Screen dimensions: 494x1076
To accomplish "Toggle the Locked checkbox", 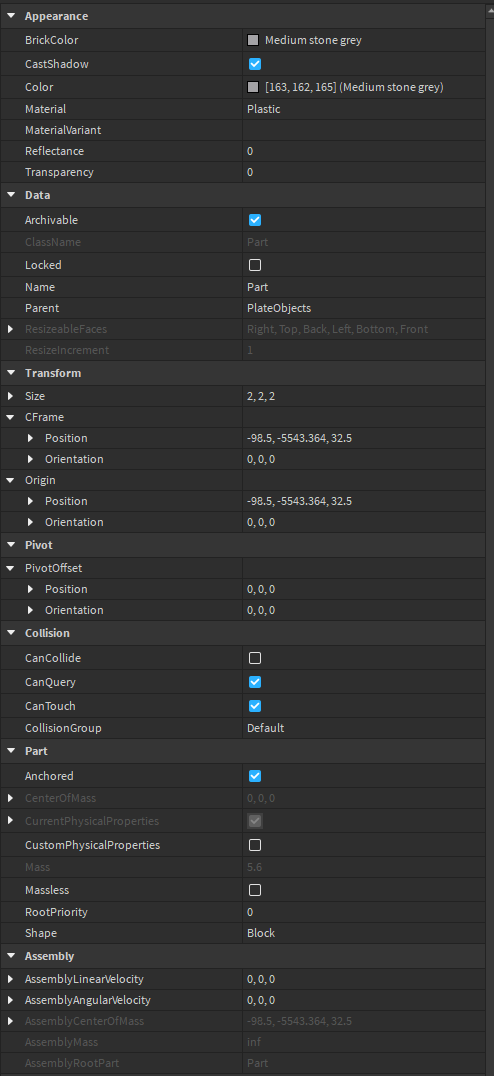I will coord(255,265).
